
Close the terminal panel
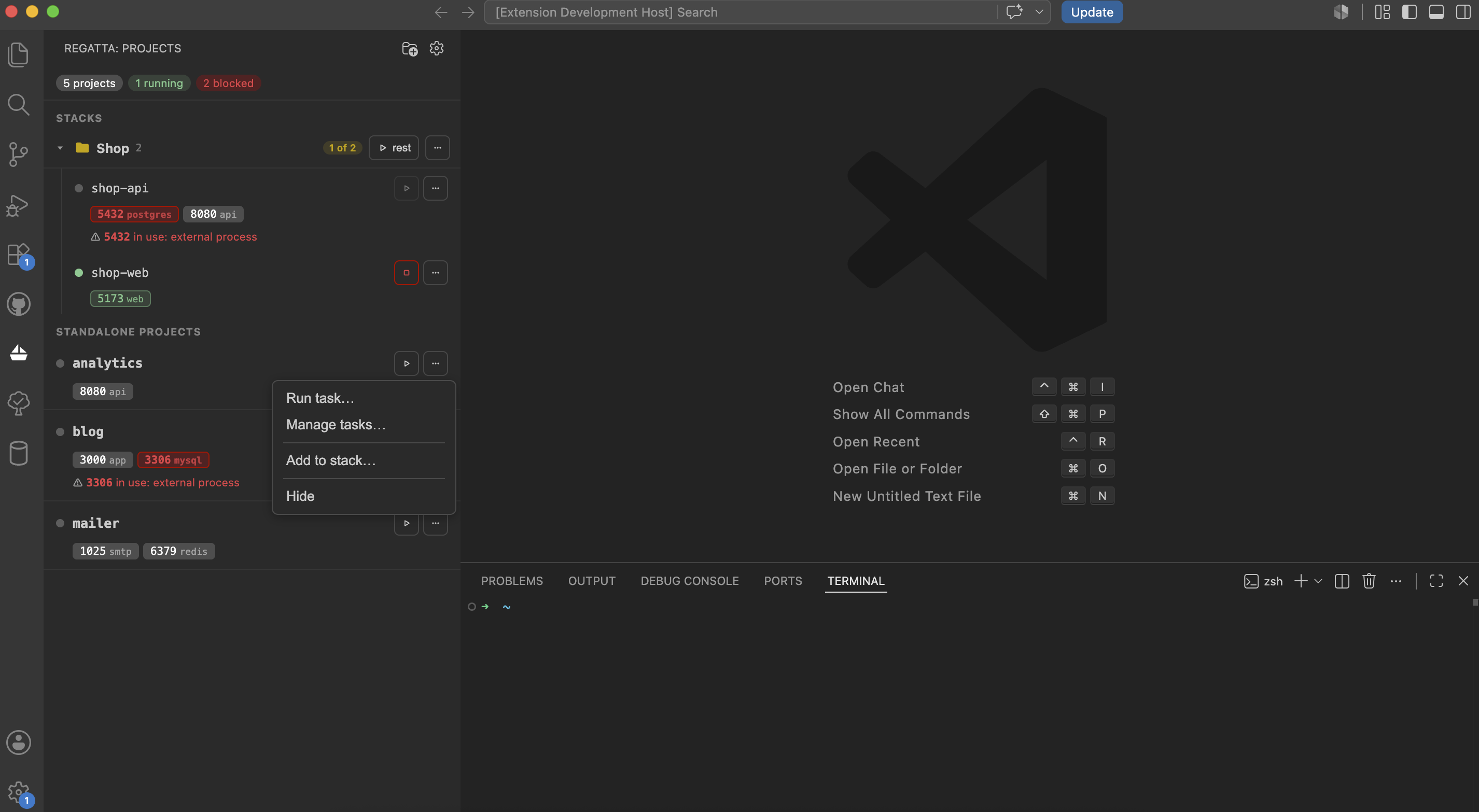point(1463,581)
